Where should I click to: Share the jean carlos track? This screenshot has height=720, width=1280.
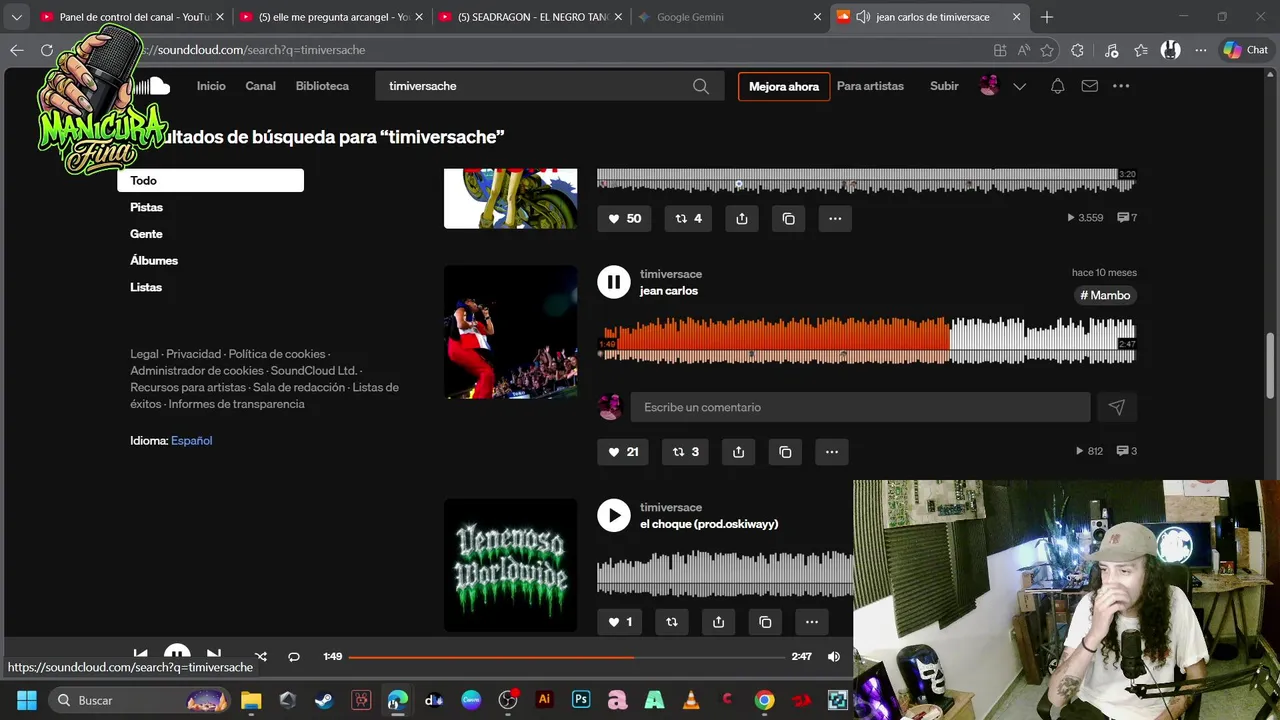coord(738,452)
